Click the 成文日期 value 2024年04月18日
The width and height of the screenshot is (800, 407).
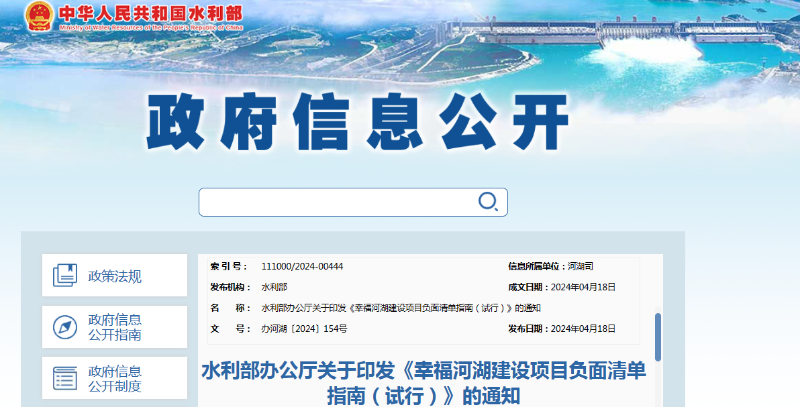pos(584,287)
